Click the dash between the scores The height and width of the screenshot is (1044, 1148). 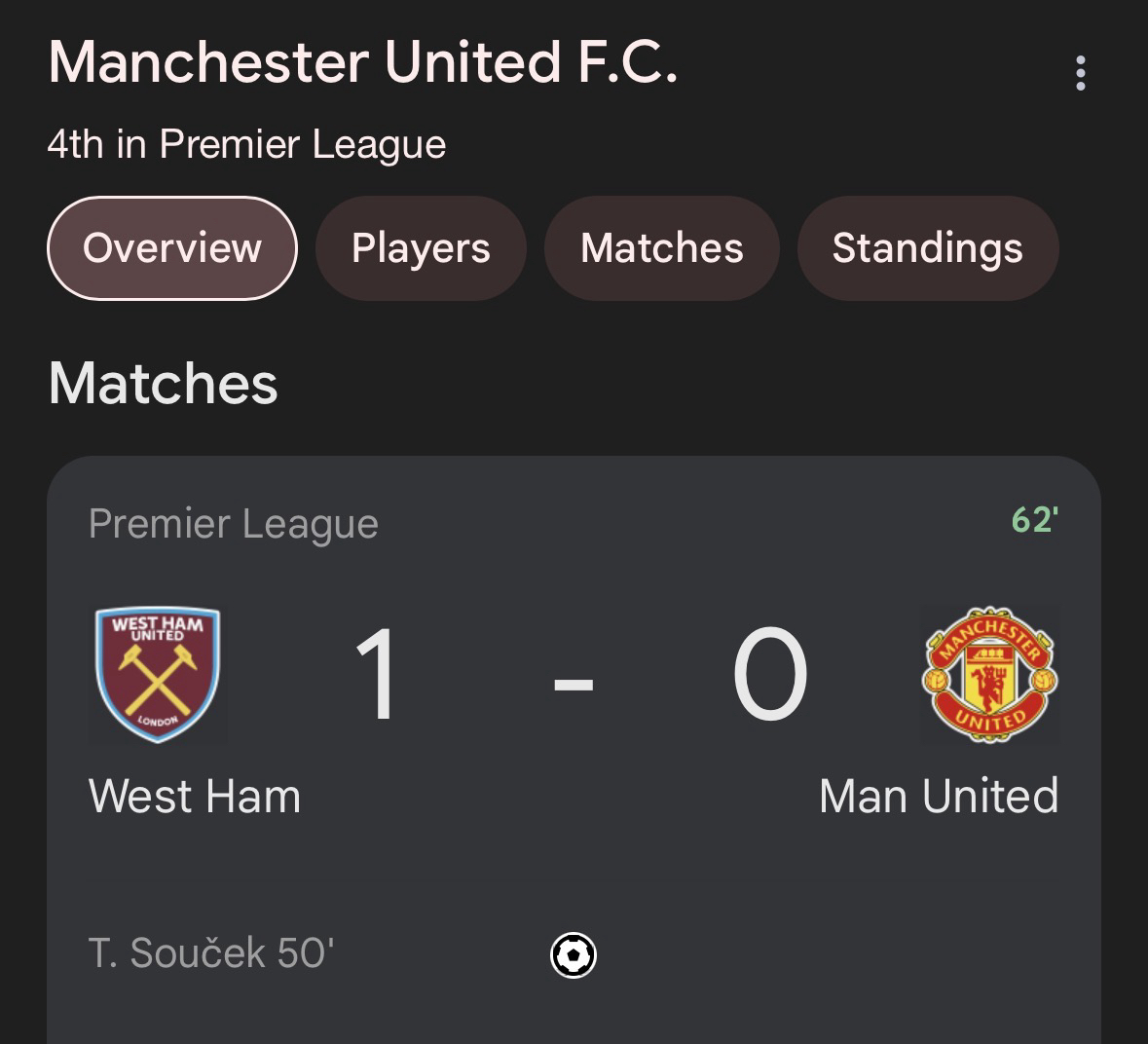tap(574, 683)
